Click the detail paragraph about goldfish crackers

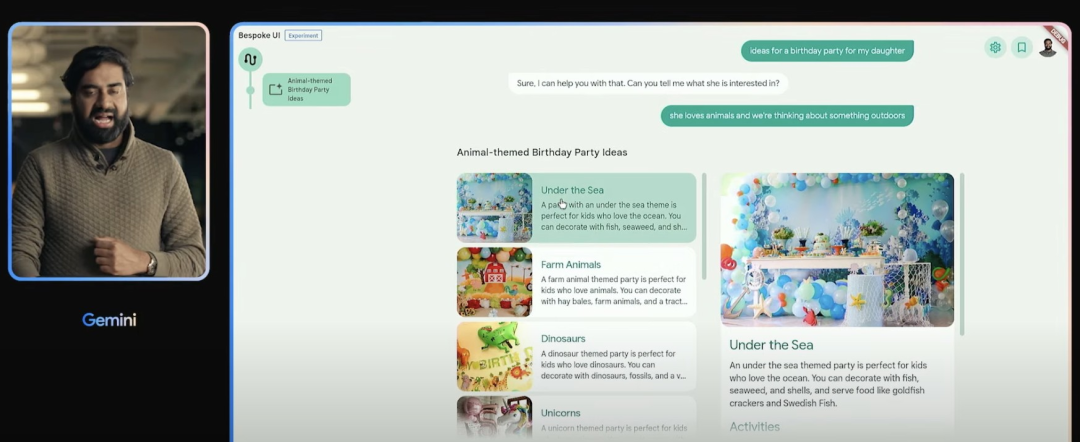coord(829,384)
